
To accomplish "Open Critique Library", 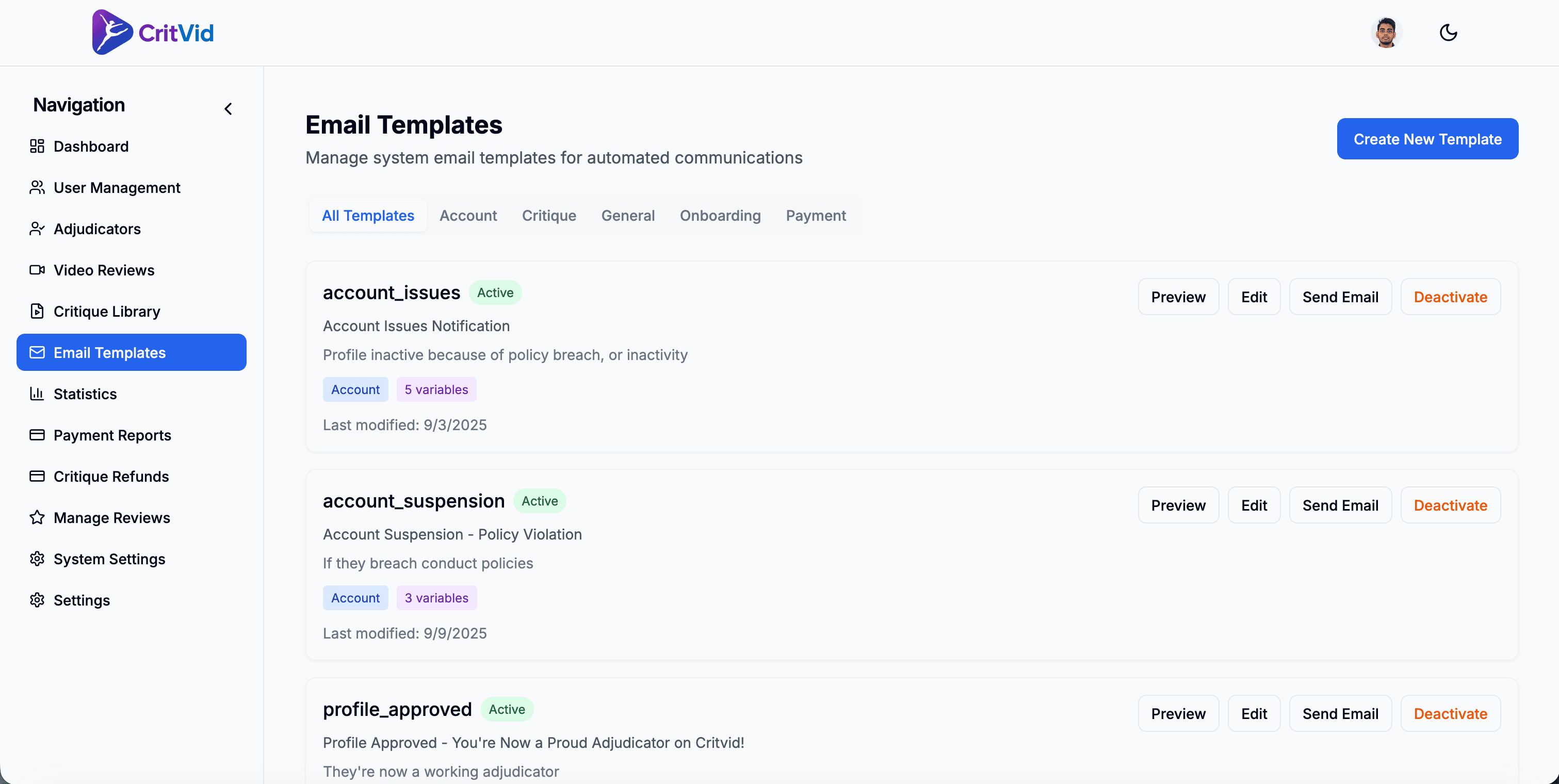I will [132, 311].
